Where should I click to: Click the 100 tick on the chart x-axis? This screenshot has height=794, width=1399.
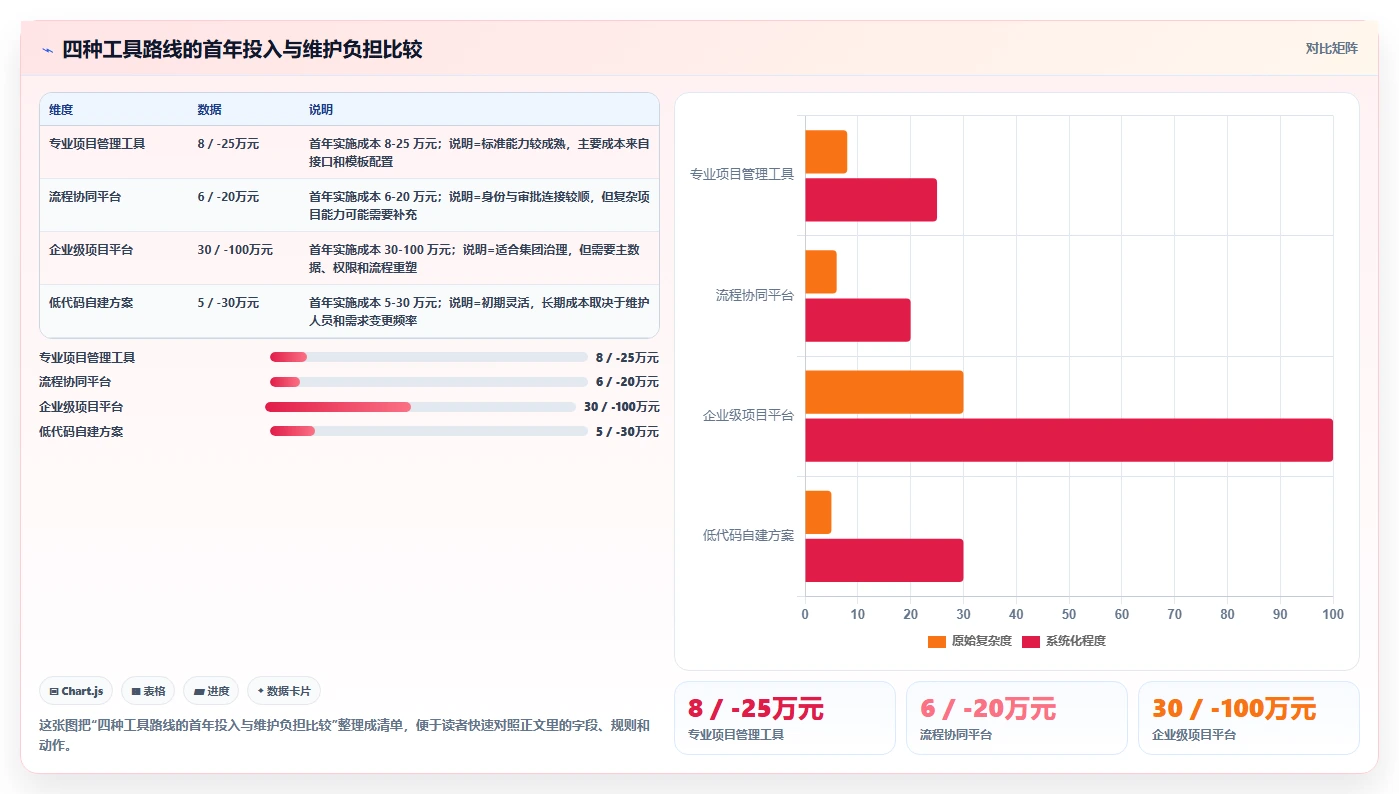click(1333, 614)
